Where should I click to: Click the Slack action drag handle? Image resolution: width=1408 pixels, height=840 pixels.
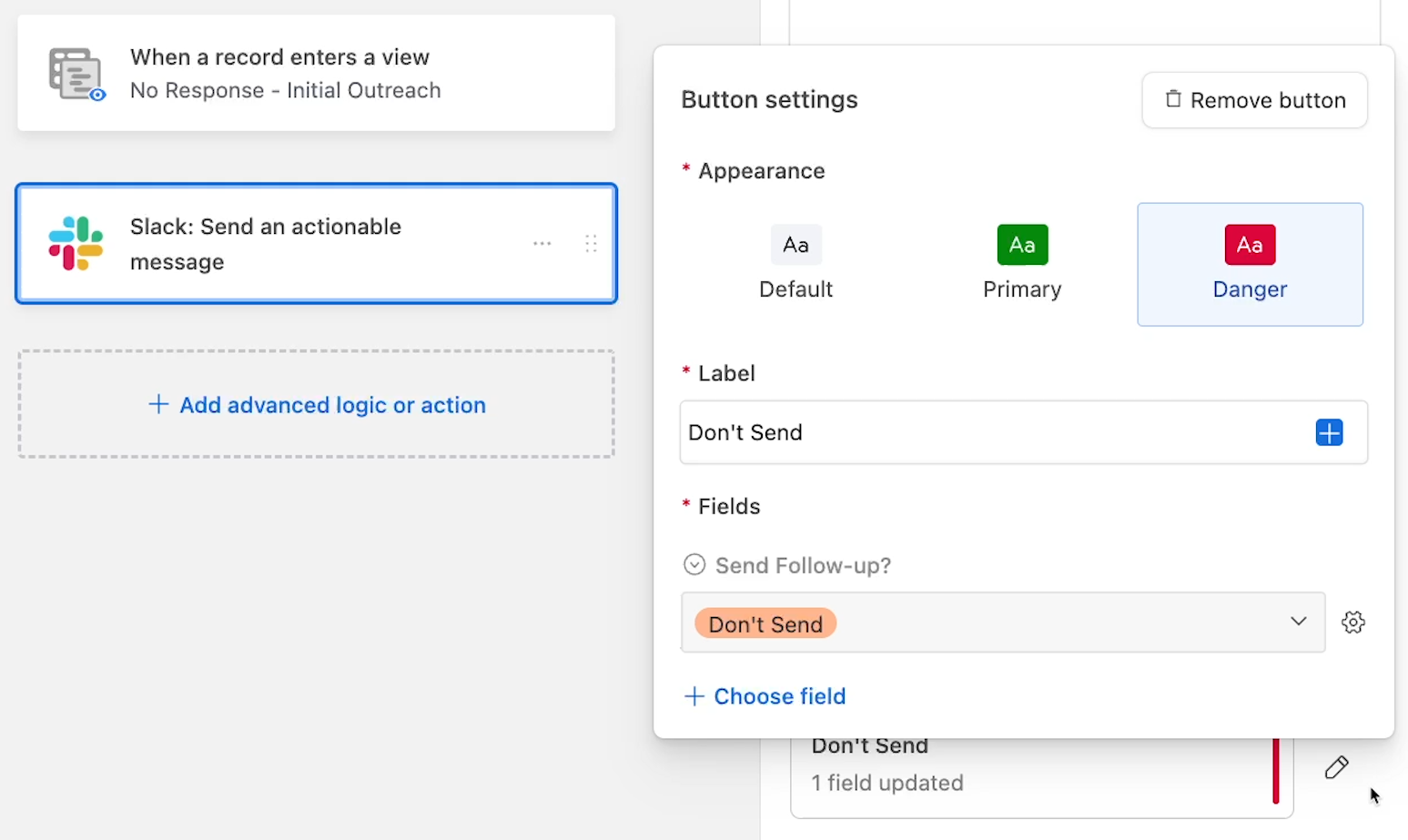[x=591, y=243]
